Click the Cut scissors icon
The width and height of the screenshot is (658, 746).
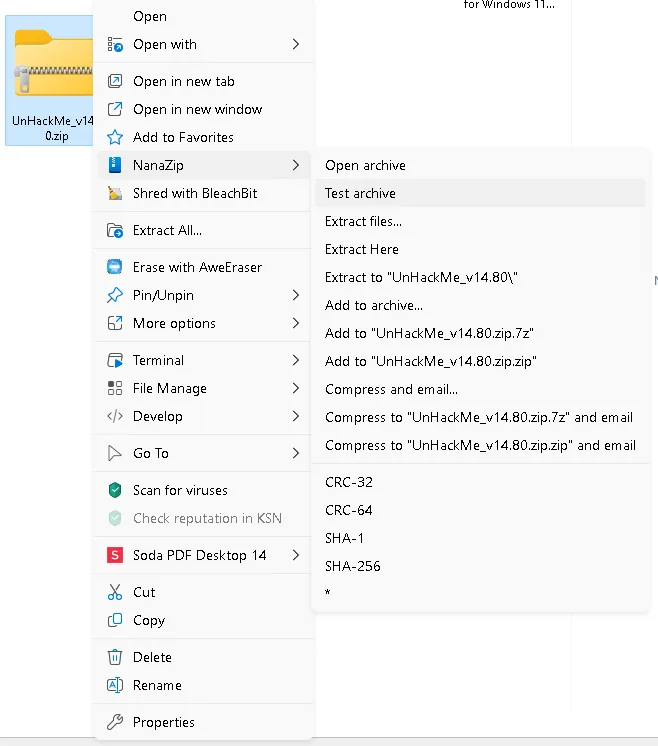[115, 592]
